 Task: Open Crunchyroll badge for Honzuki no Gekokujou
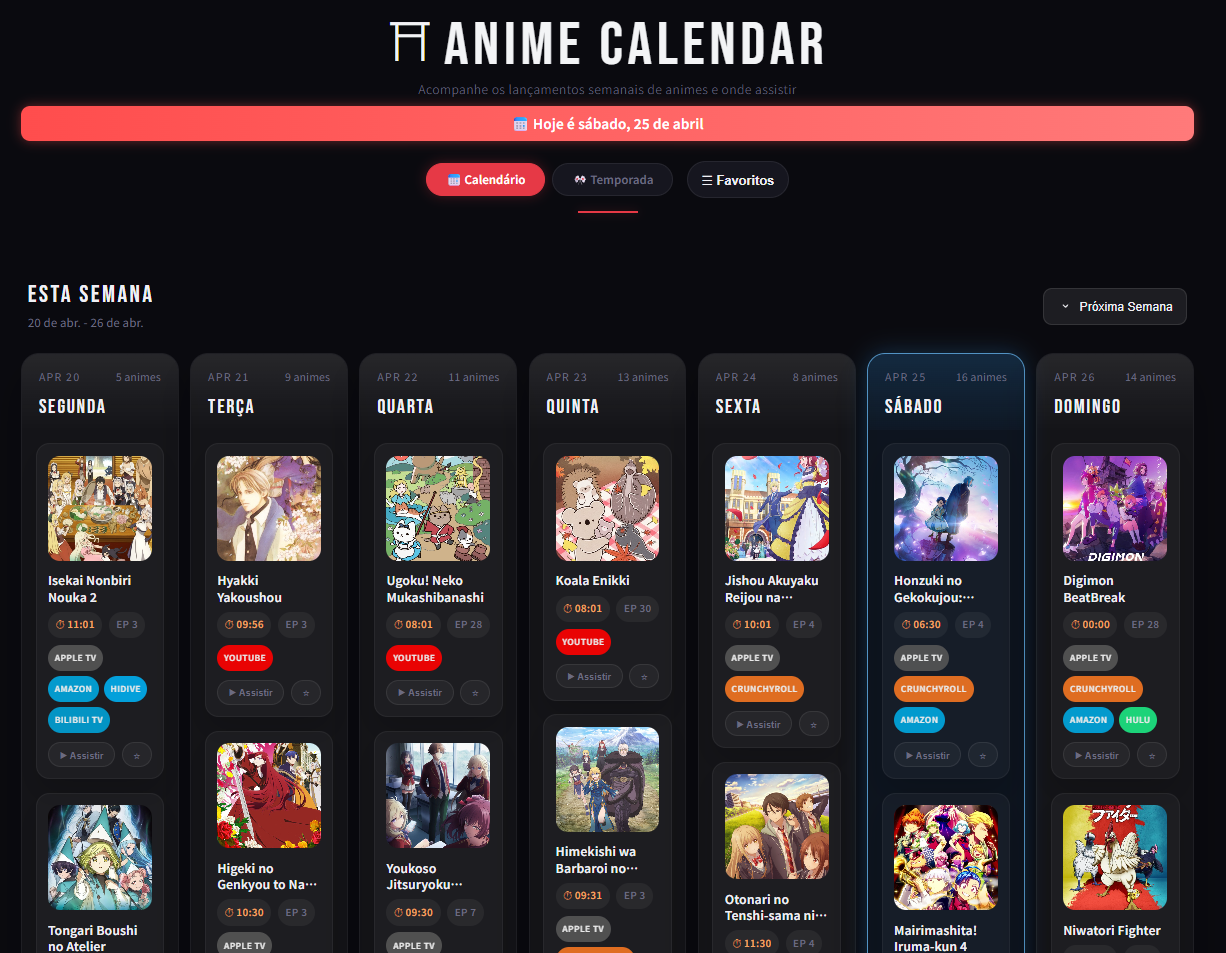click(x=933, y=689)
